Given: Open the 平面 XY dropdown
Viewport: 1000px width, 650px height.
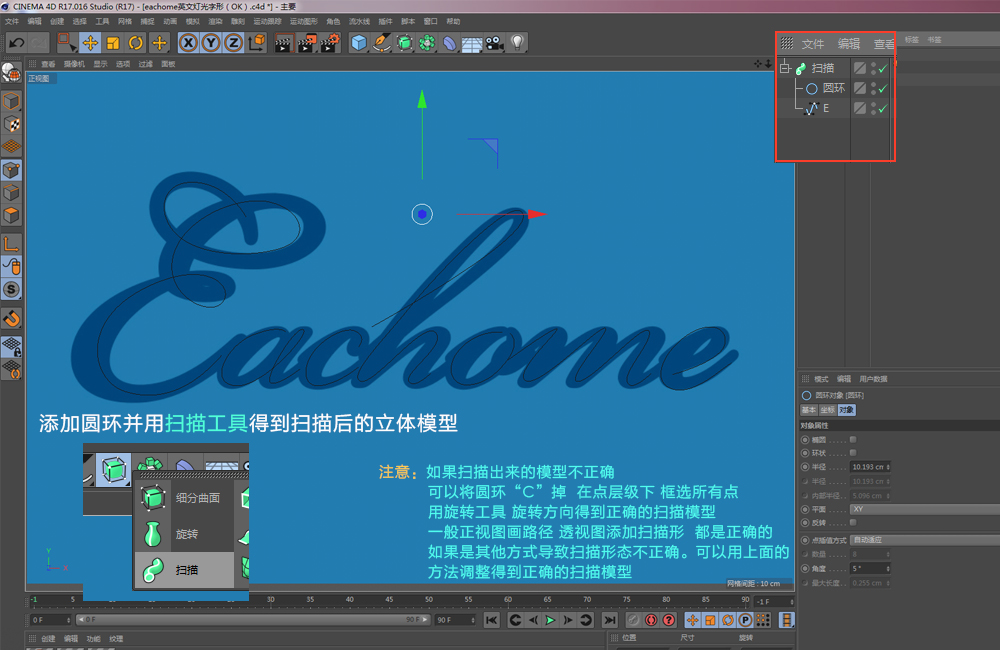Looking at the screenshot, I should click(x=925, y=509).
